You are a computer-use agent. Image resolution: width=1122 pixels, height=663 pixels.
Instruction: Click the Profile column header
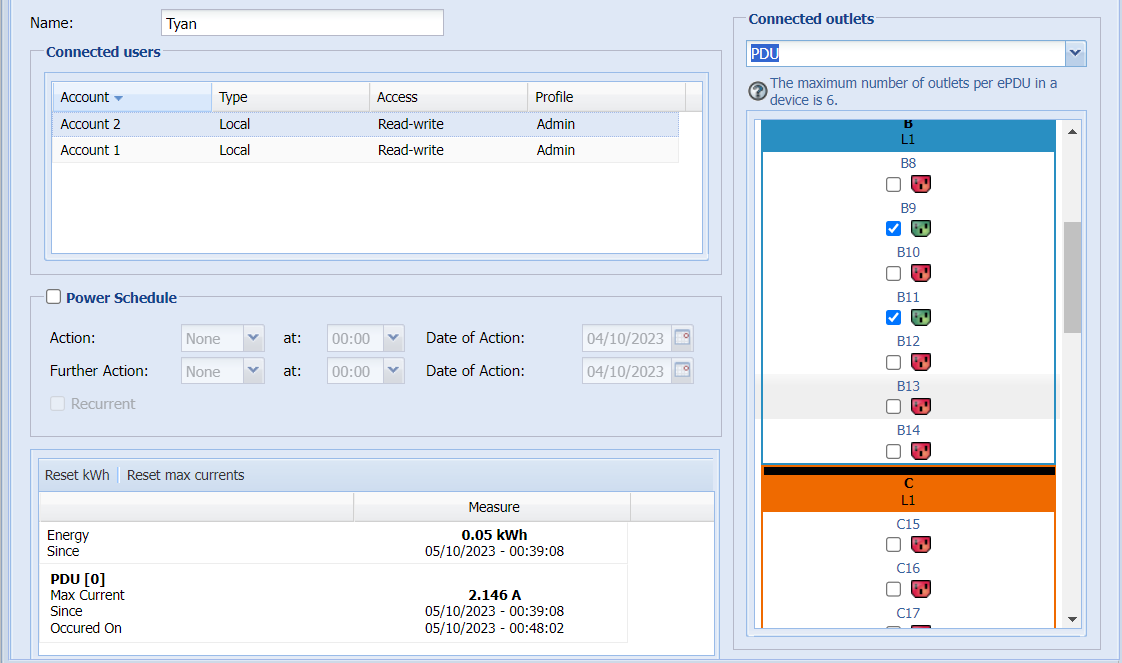pyautogui.click(x=607, y=97)
